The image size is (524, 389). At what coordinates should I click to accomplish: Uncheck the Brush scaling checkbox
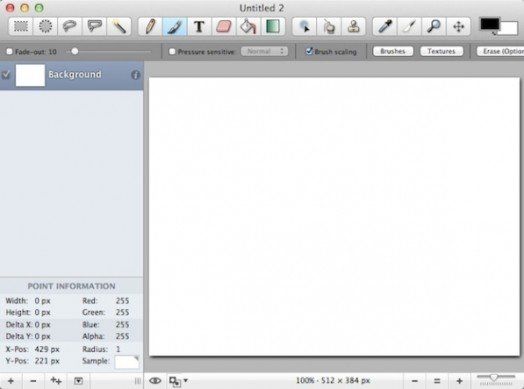[309, 51]
